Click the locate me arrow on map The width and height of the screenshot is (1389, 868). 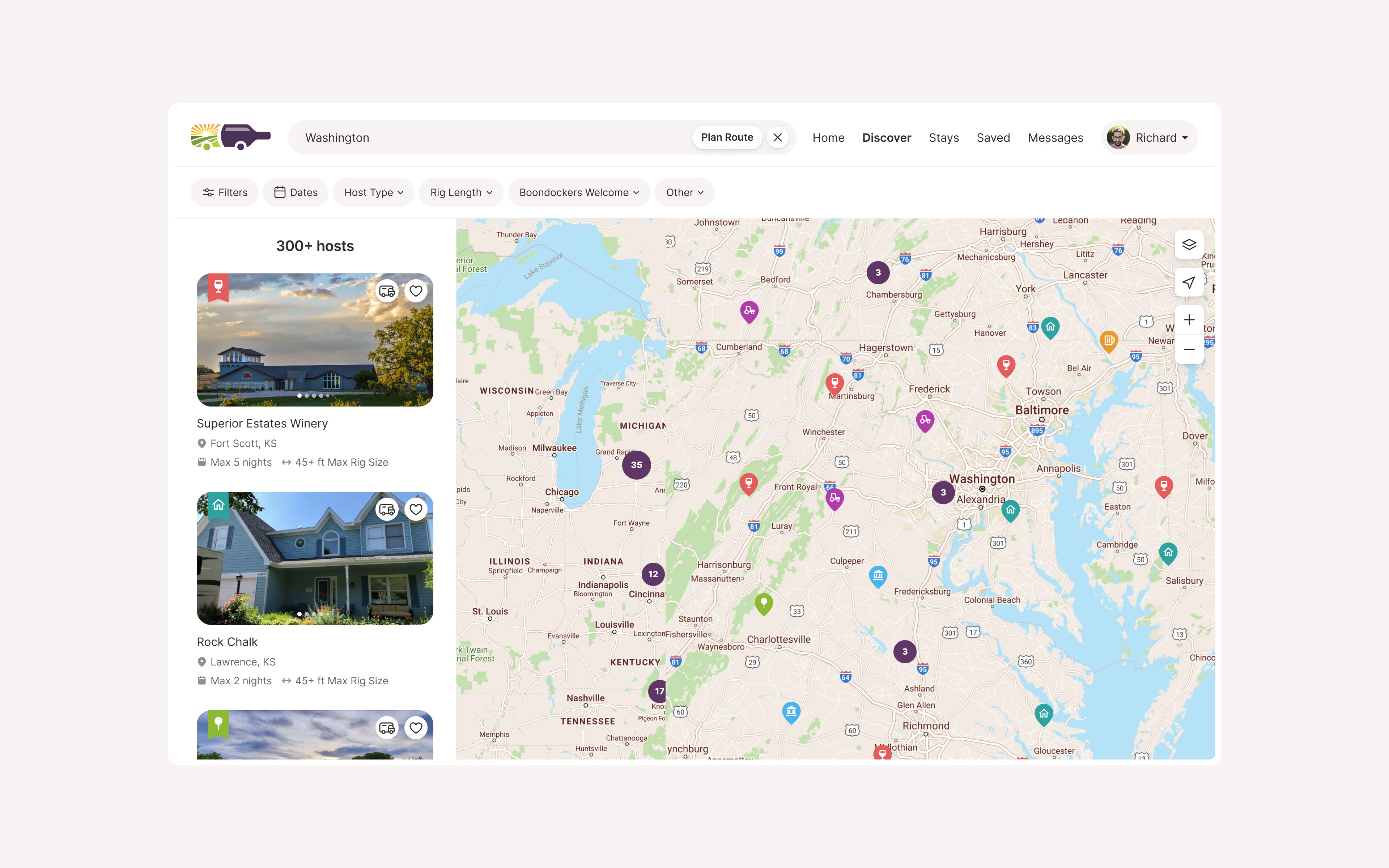1189,282
